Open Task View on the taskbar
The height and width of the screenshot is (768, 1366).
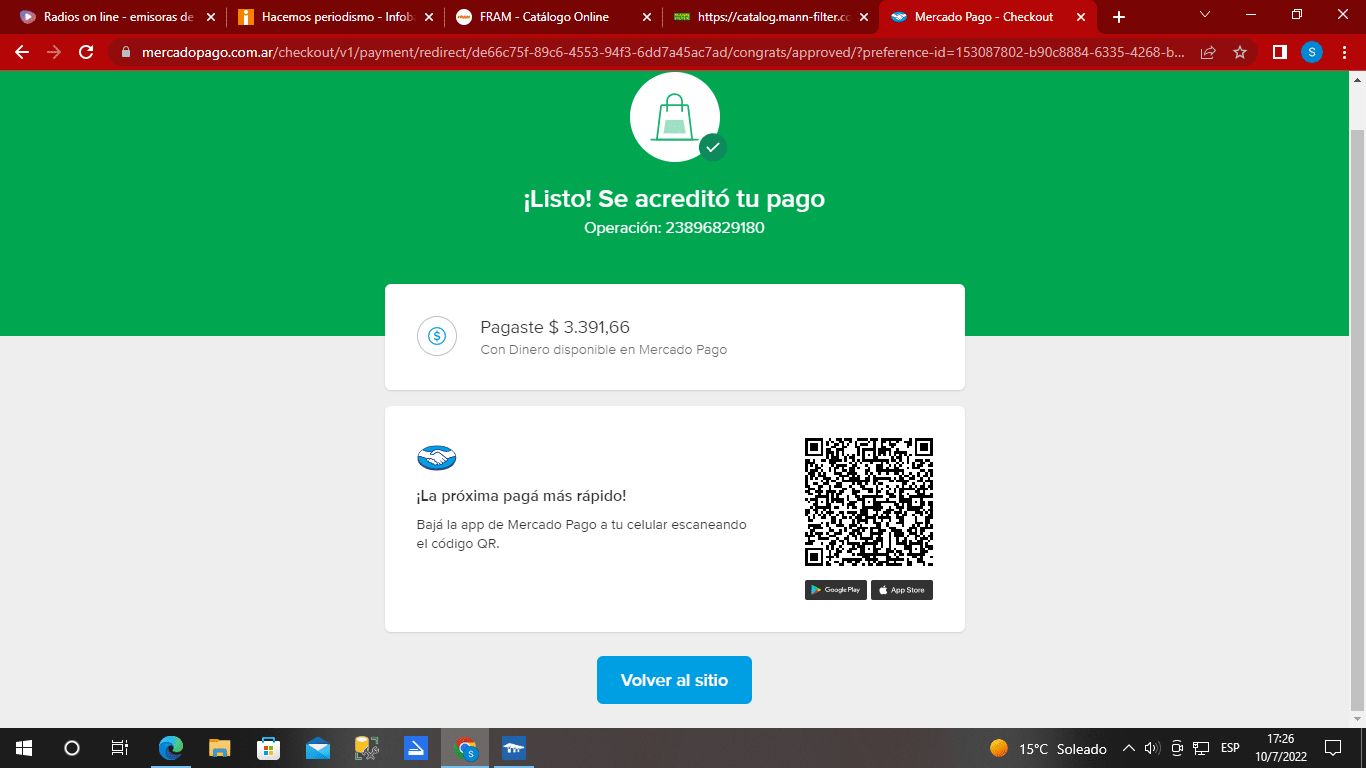pos(119,748)
